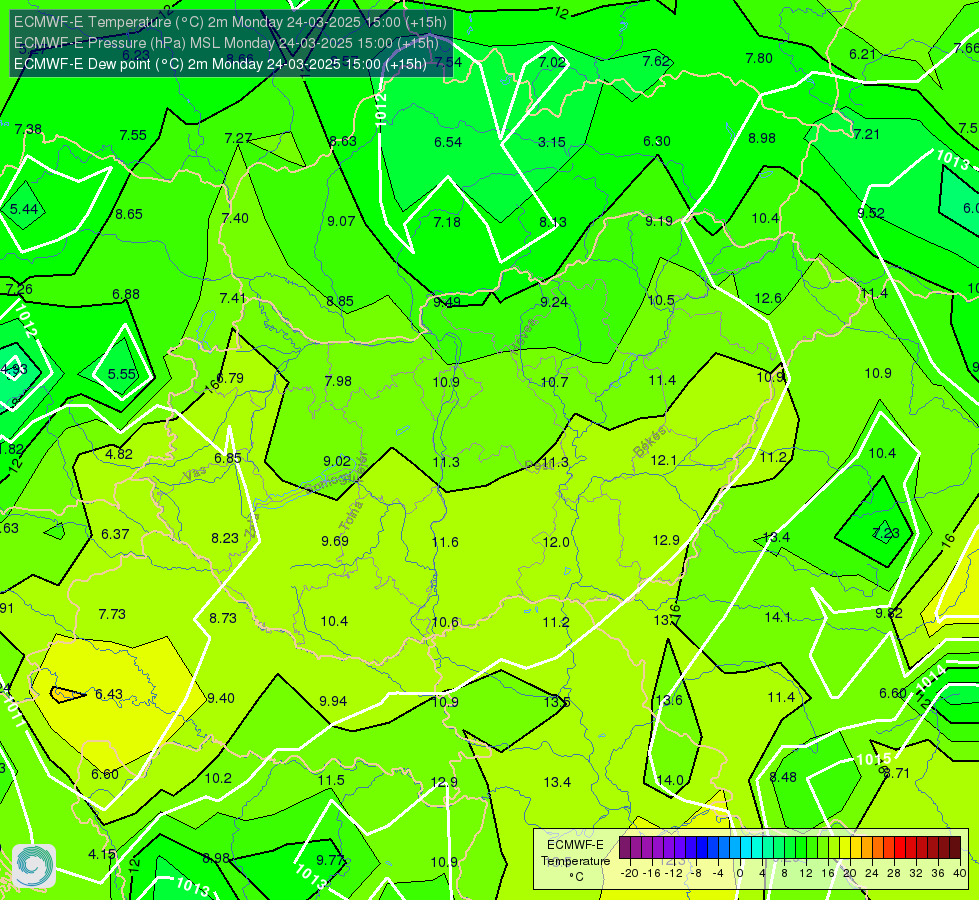Click the 6.30 dew point value

pos(657,142)
